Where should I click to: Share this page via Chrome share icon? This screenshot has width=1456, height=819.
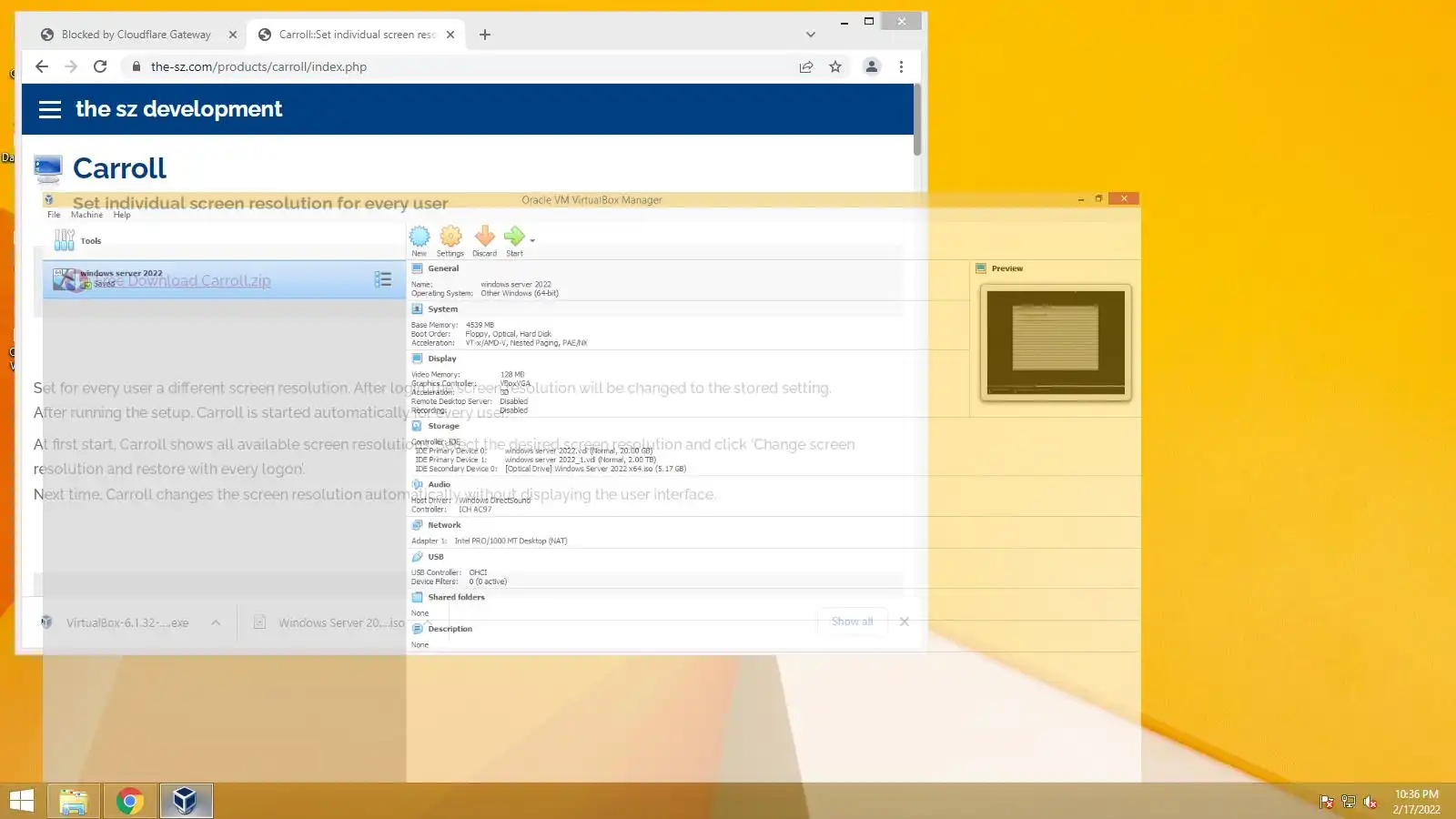click(806, 66)
